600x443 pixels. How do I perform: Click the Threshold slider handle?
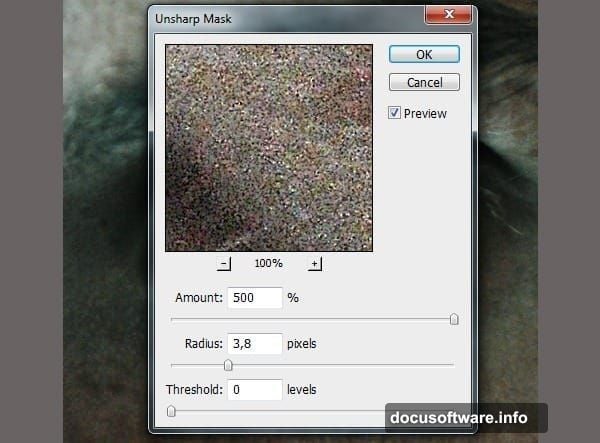click(171, 411)
